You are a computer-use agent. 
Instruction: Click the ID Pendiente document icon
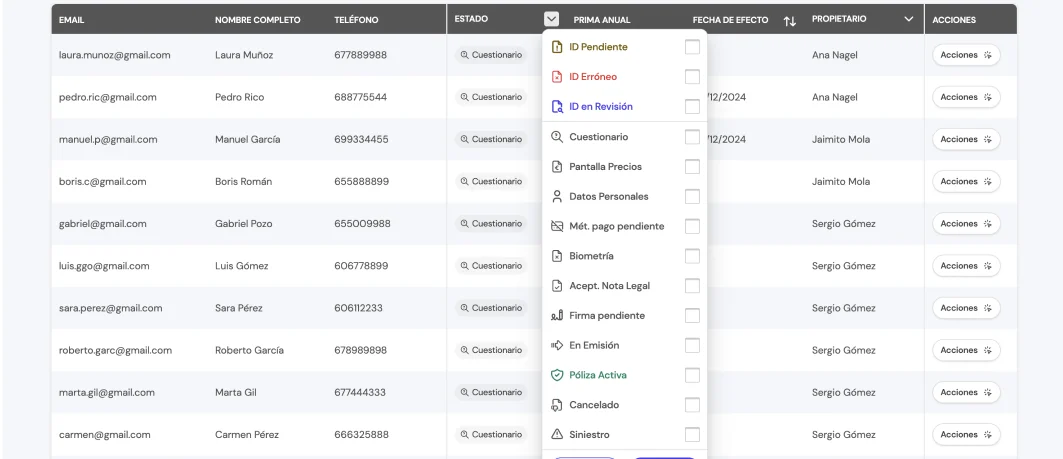pyautogui.click(x=557, y=47)
